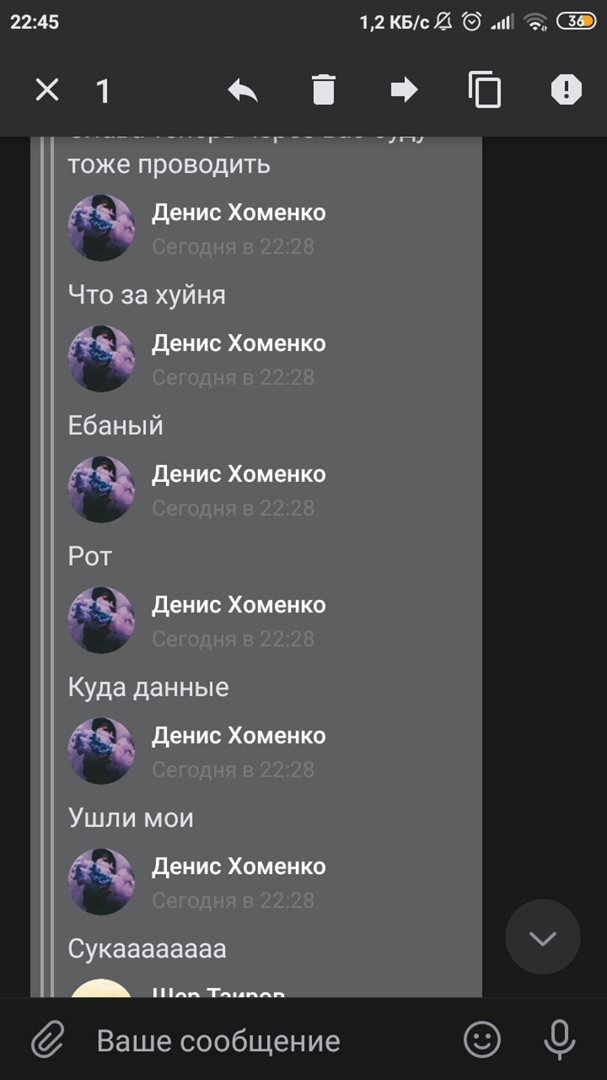Jump to latest messages with down chevron
Screen dimensions: 607x1080
tap(543, 937)
